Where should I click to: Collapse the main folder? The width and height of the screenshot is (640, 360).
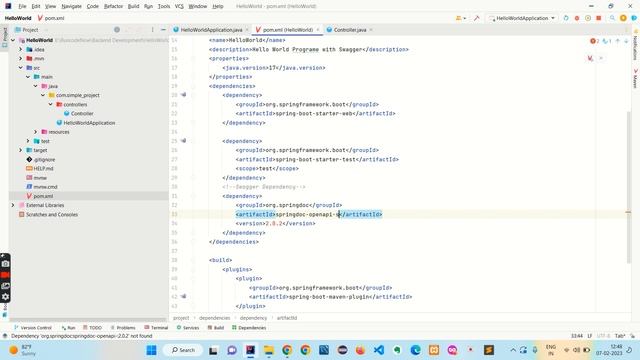[x=28, y=77]
